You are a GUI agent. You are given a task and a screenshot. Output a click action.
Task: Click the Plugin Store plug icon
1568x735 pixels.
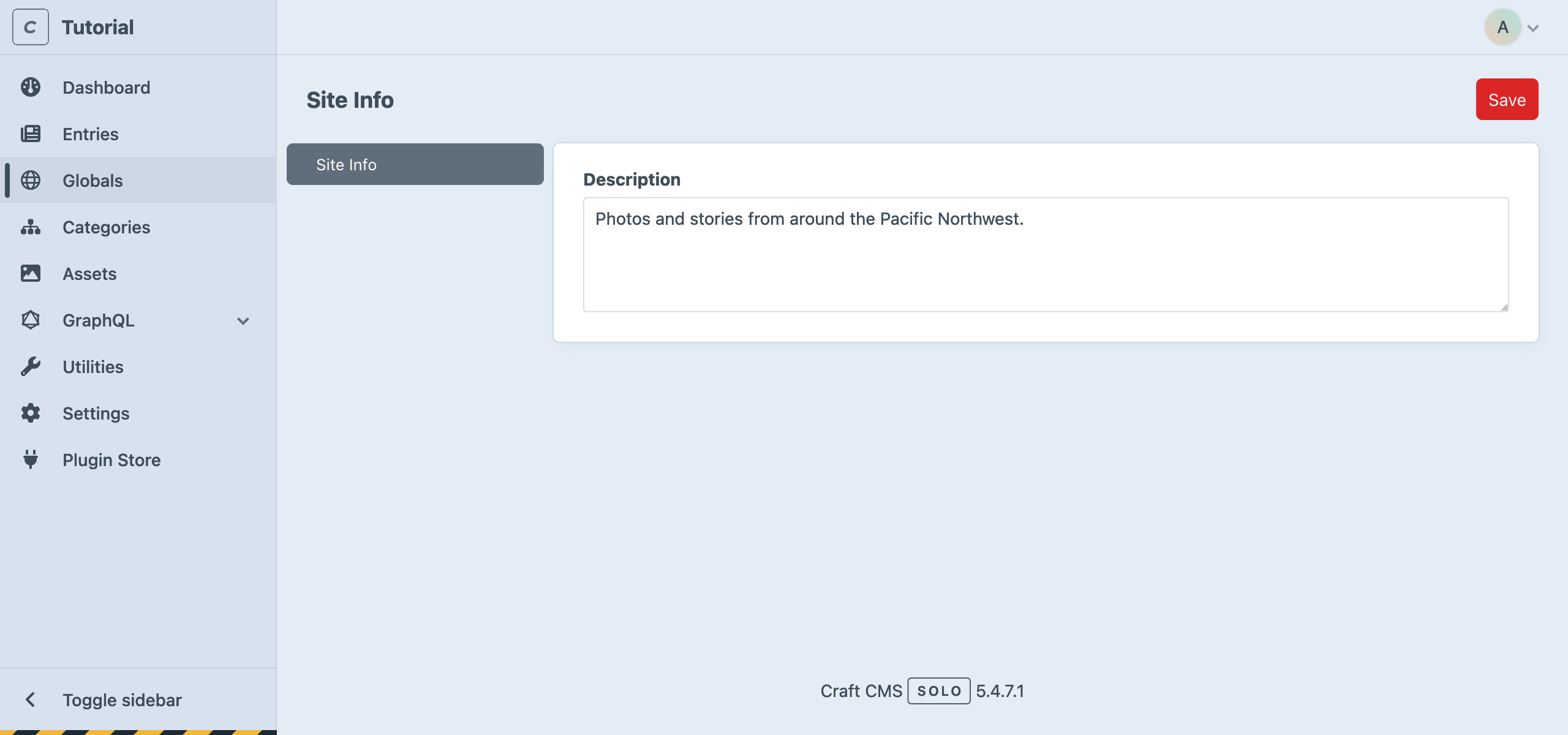pyautogui.click(x=31, y=459)
